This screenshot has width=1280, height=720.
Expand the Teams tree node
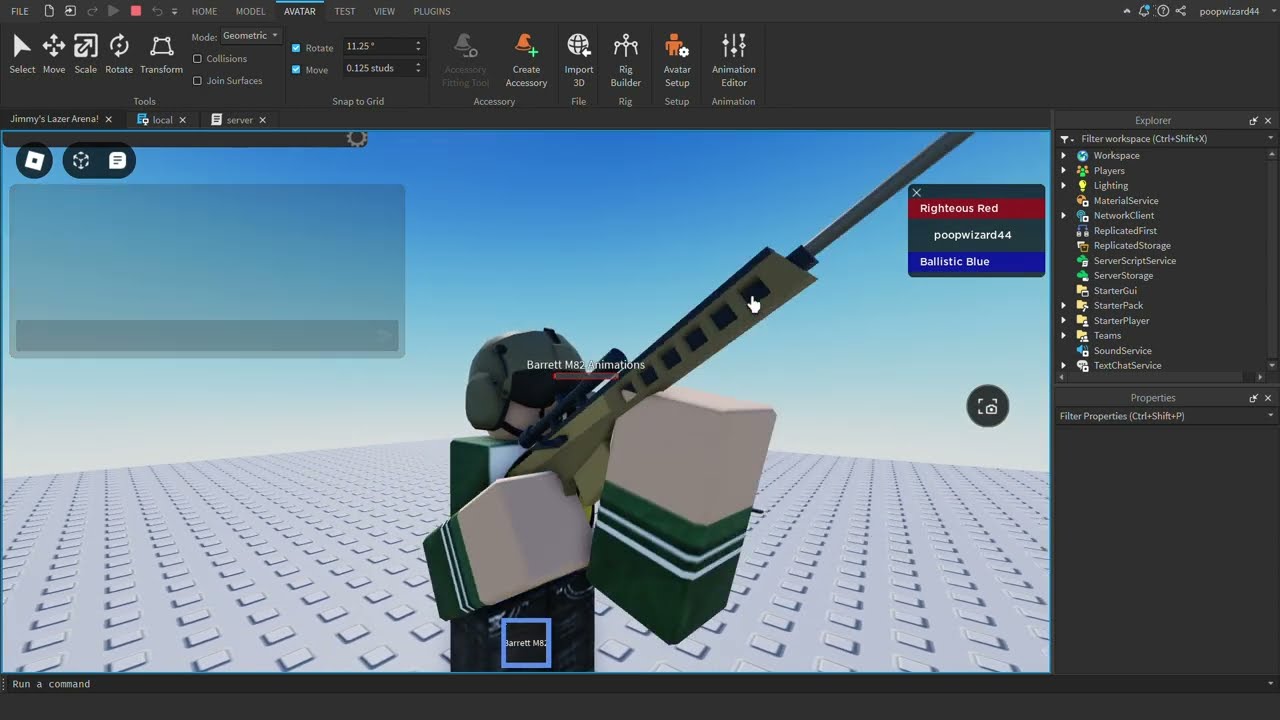click(1064, 336)
